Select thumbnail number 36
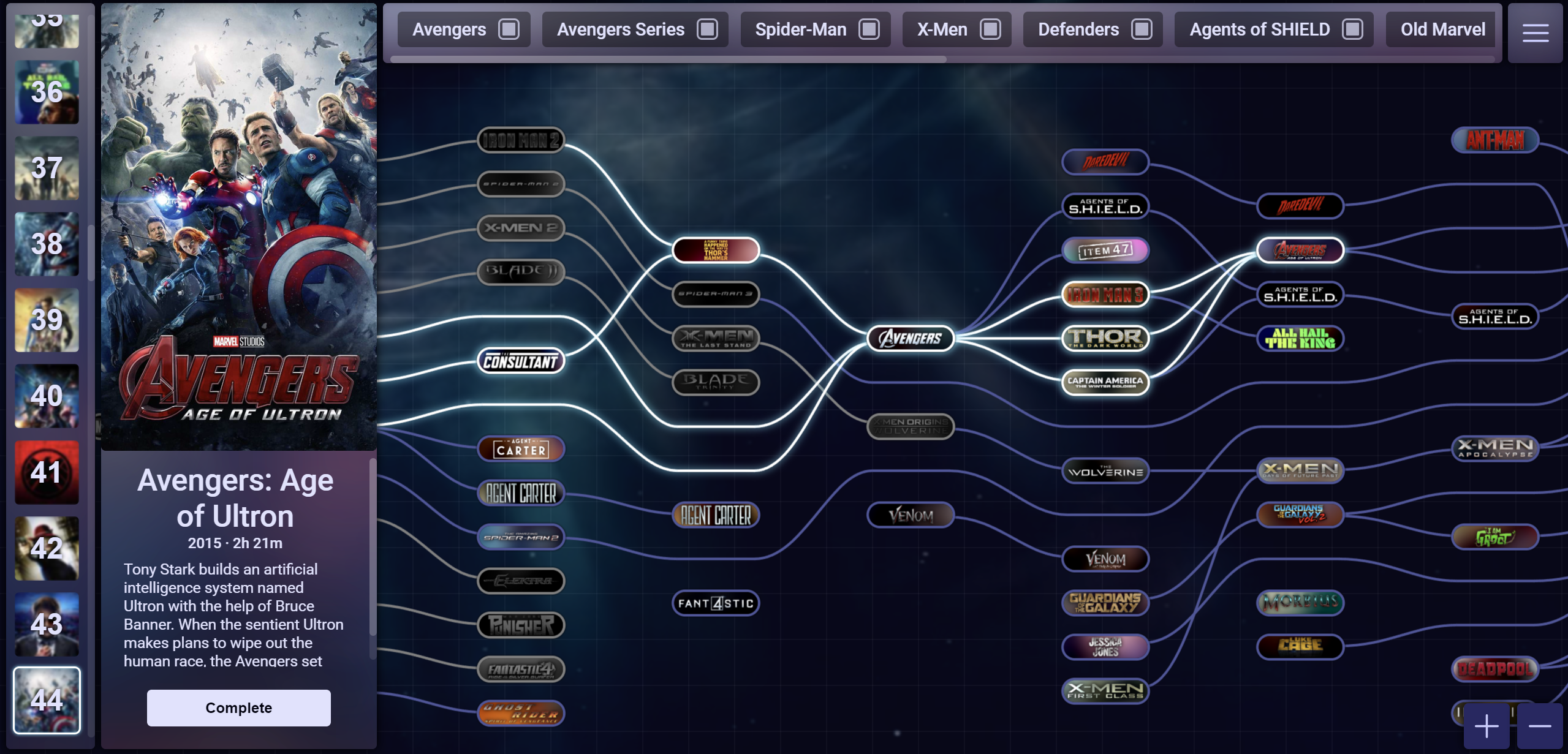This screenshot has width=1568, height=754. (x=47, y=92)
